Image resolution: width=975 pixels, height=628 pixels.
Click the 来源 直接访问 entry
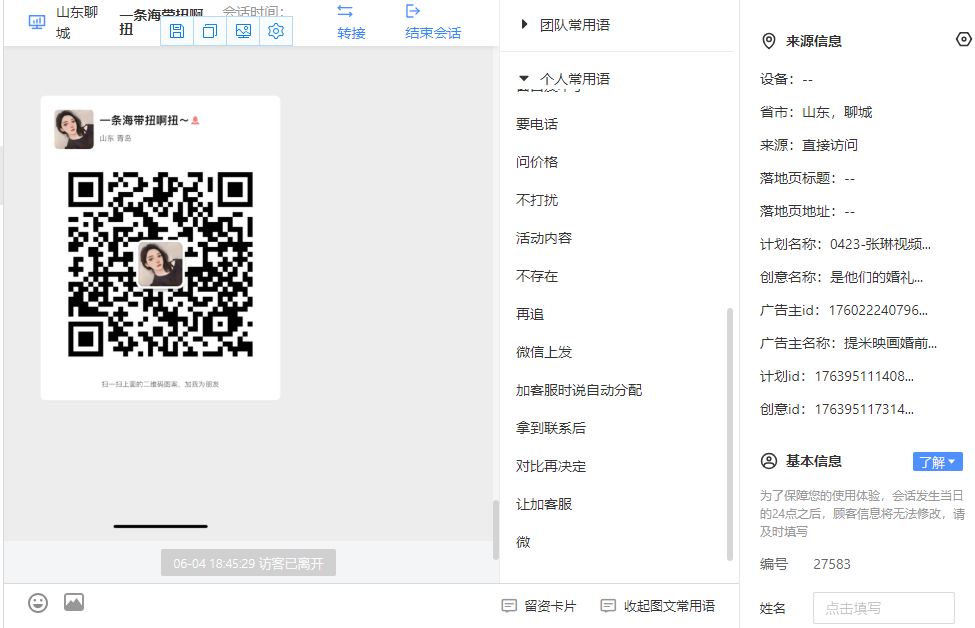click(x=808, y=145)
